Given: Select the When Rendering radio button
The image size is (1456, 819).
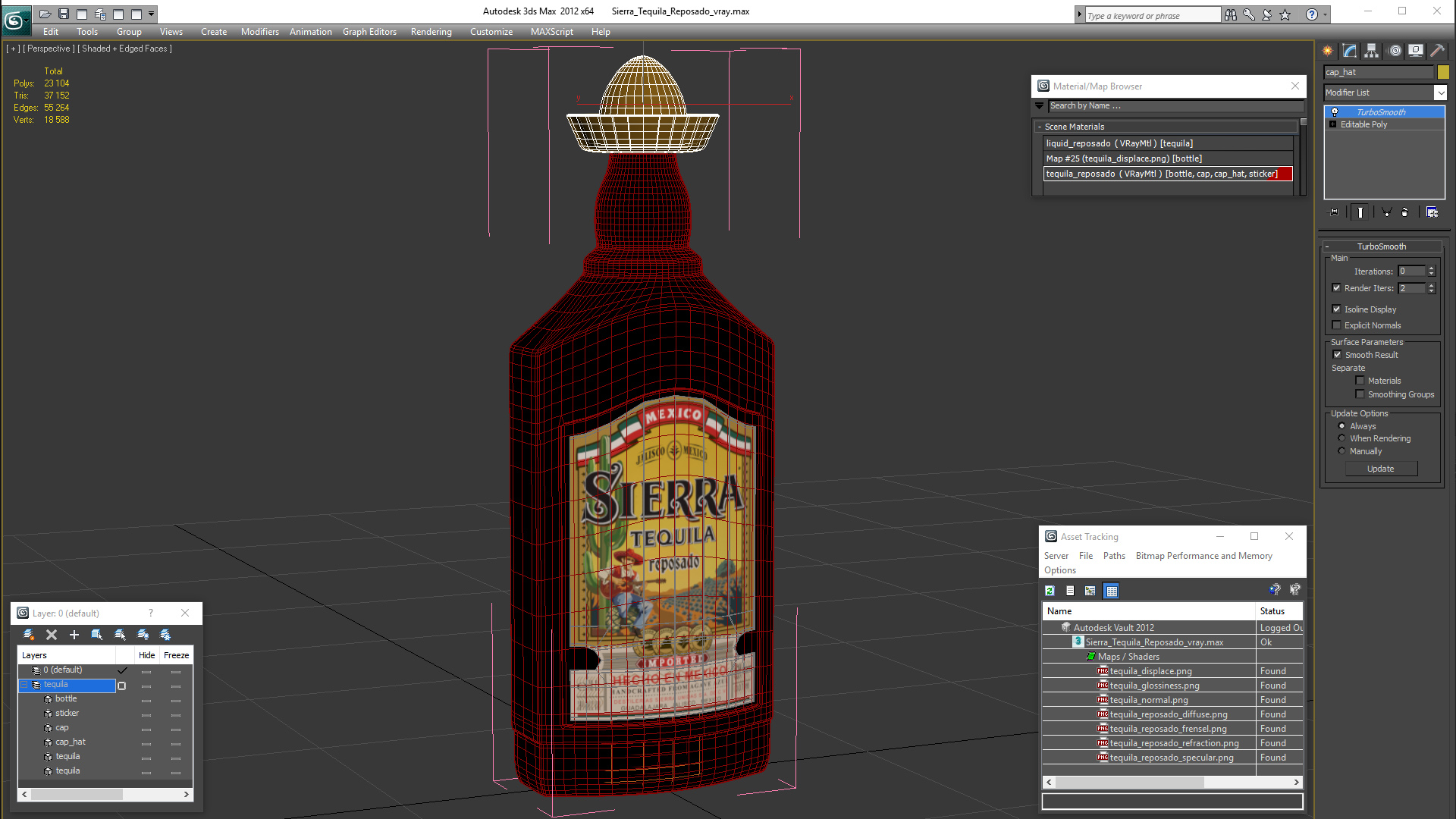Looking at the screenshot, I should (1341, 438).
